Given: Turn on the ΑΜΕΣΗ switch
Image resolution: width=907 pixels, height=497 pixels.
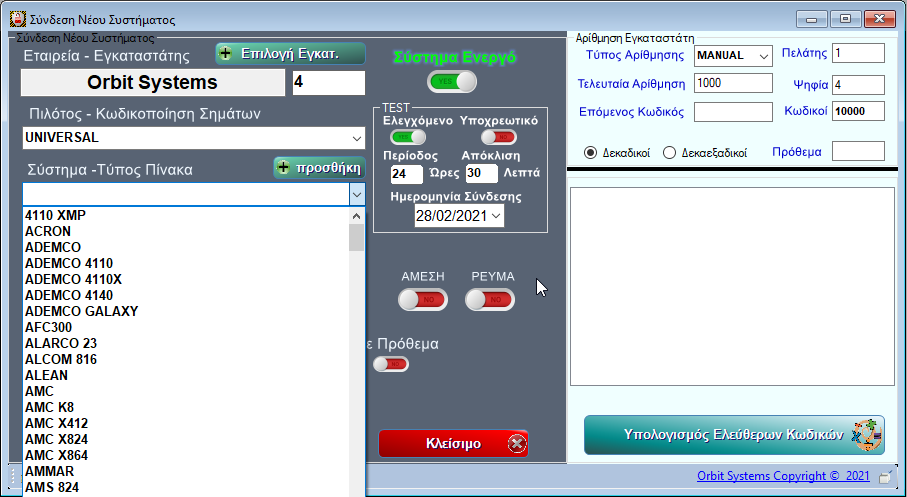Looking at the screenshot, I should tap(422, 299).
